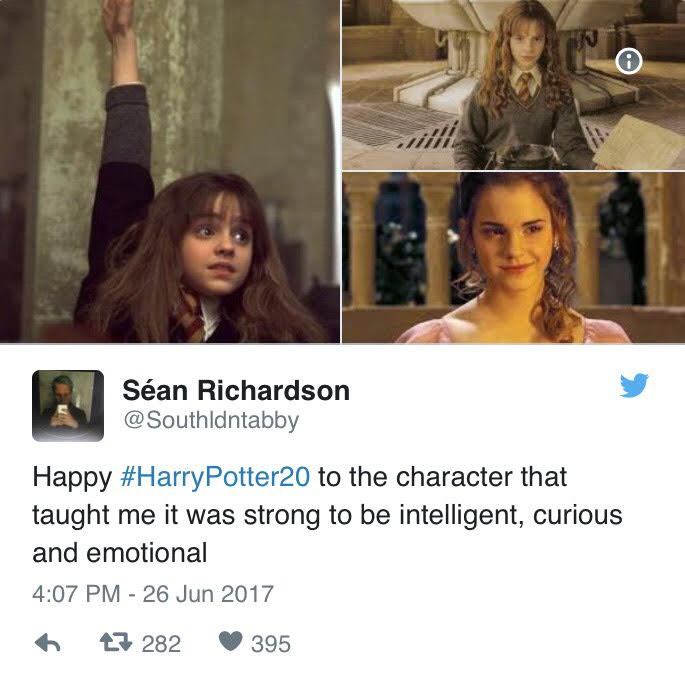Click the paper sheet in top-right photo
685x678 pixels.
pos(640,142)
